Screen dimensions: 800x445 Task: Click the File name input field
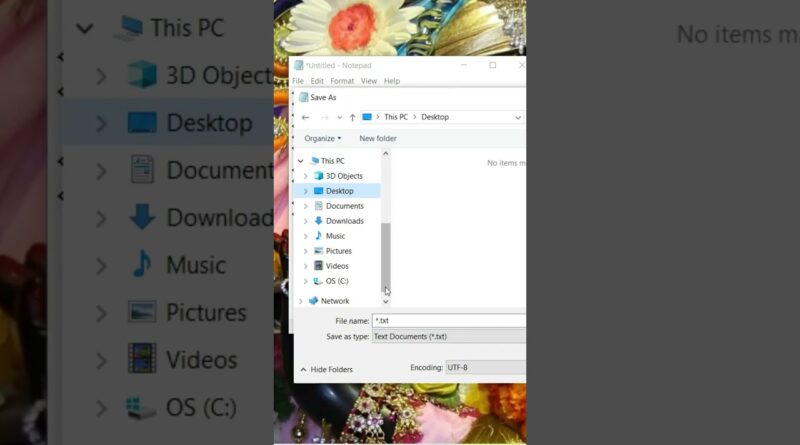(448, 321)
